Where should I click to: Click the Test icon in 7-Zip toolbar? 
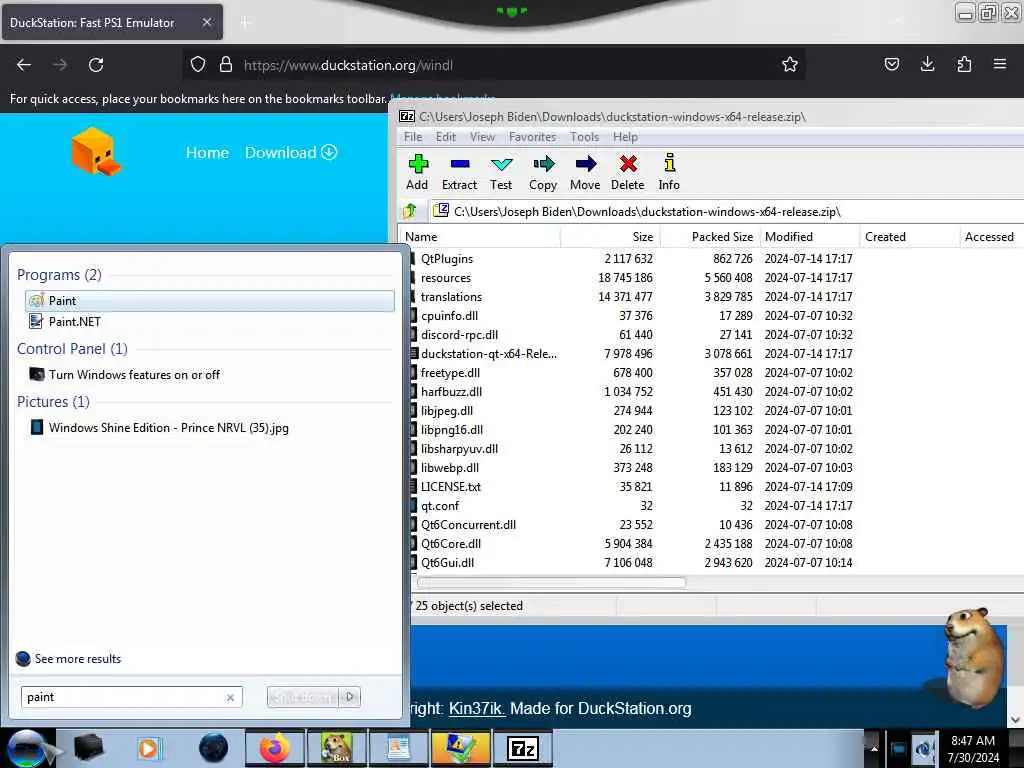(x=501, y=172)
